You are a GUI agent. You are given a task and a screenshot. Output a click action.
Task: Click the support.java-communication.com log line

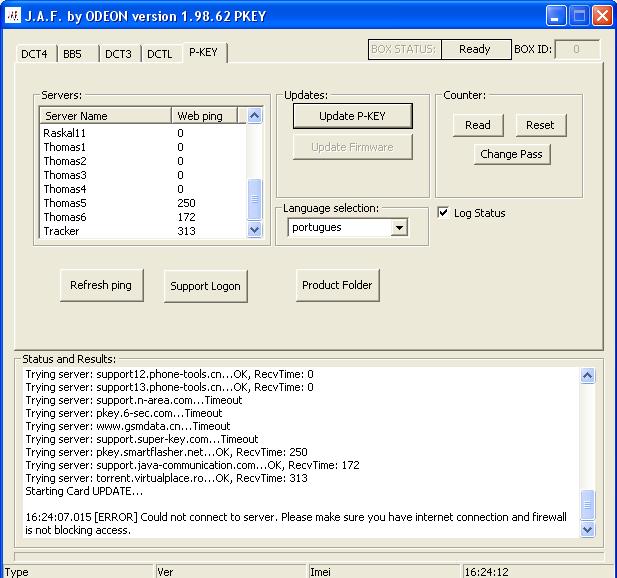[192, 465]
